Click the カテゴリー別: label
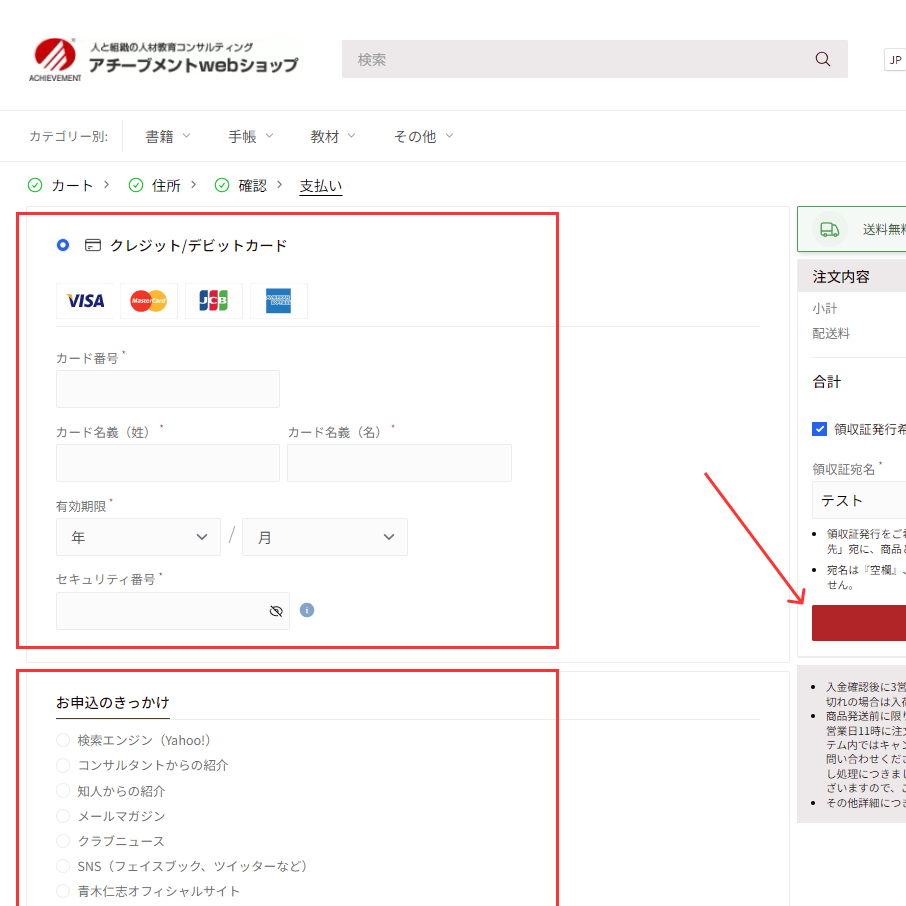Image resolution: width=906 pixels, height=906 pixels. tap(69, 136)
